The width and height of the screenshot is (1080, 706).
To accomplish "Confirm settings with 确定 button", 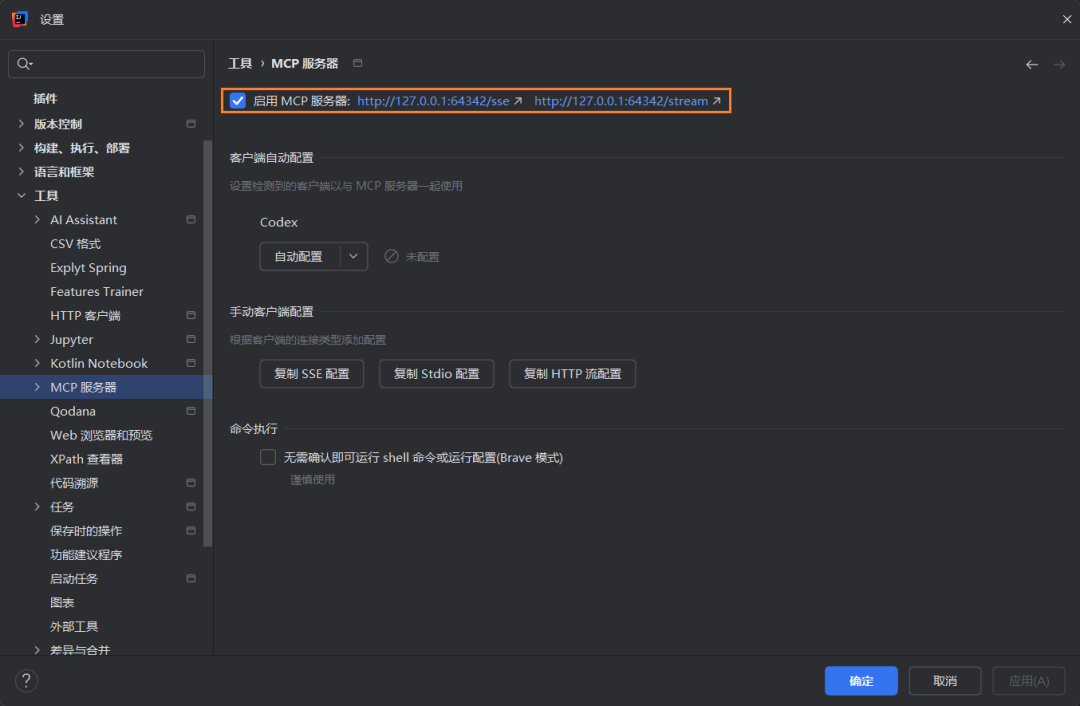I will [861, 681].
